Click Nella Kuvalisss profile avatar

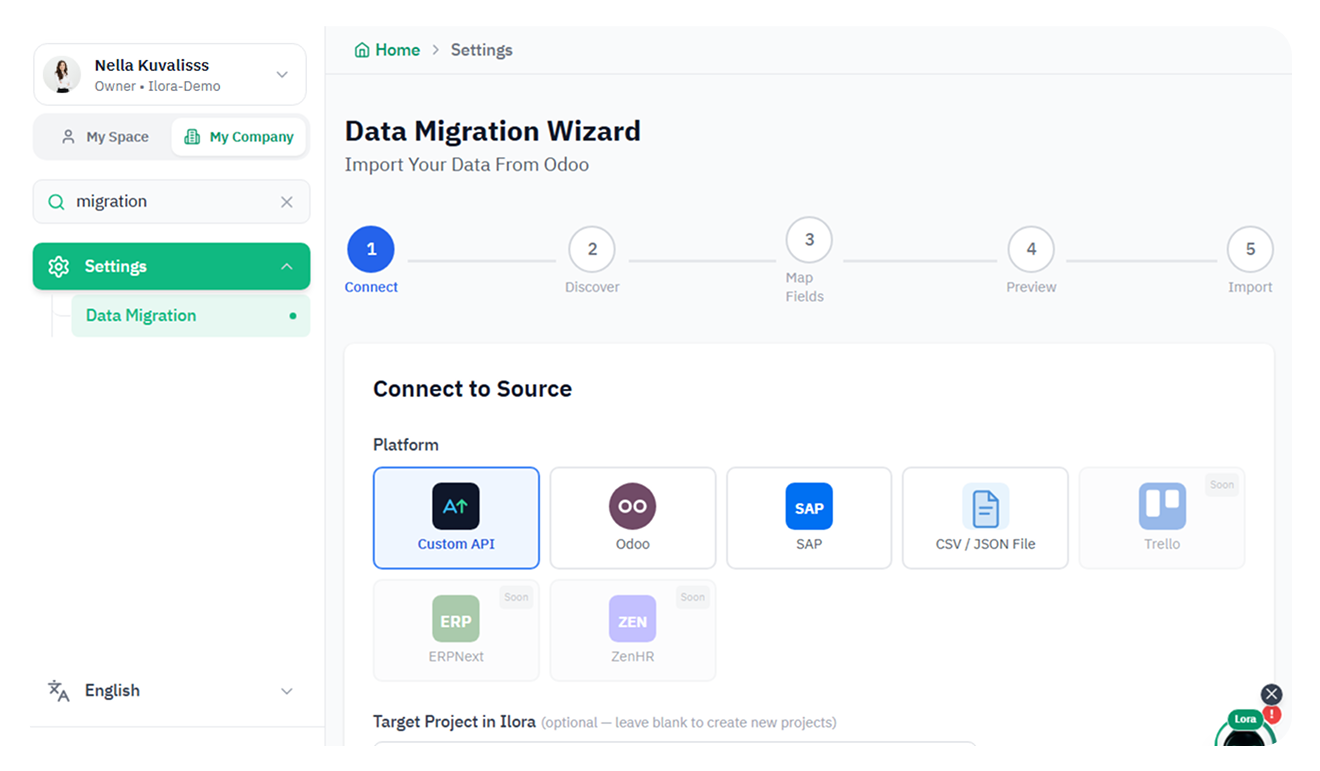62,75
